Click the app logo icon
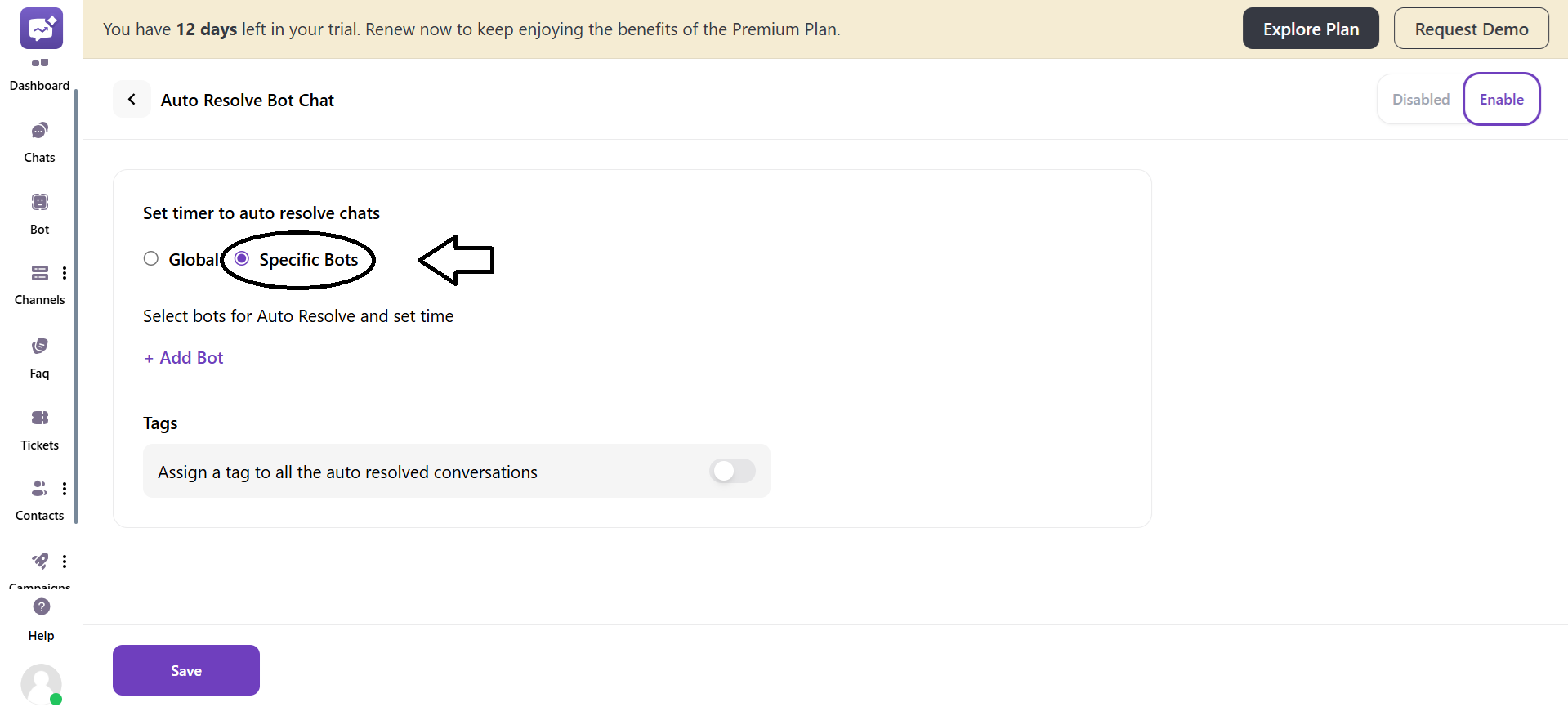The width and height of the screenshot is (1568, 716). tap(42, 29)
